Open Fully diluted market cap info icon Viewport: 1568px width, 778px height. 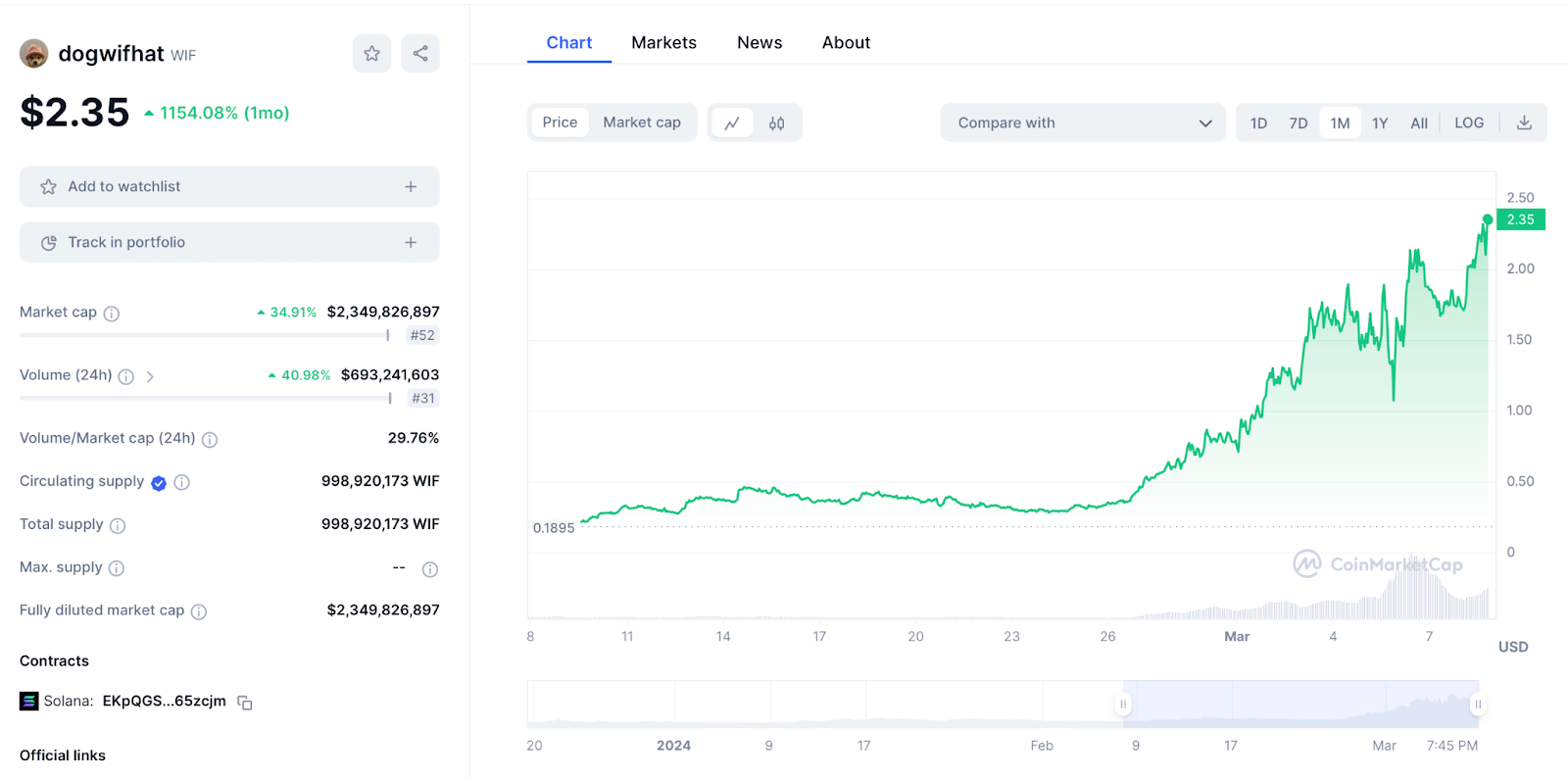[199, 612]
